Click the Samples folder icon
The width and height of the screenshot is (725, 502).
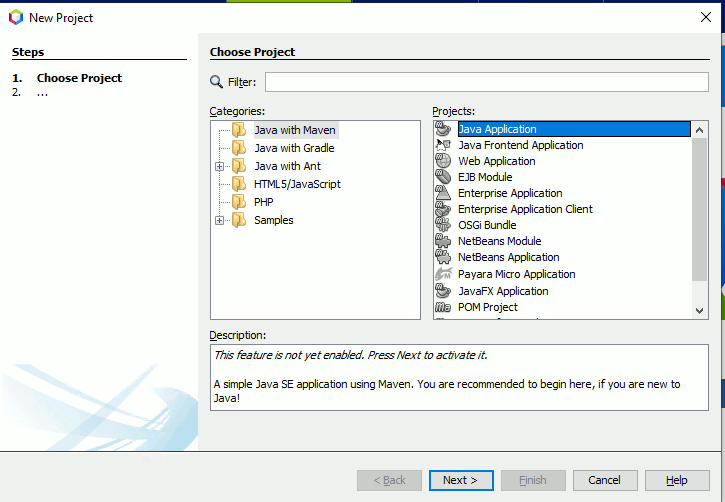[239, 220]
